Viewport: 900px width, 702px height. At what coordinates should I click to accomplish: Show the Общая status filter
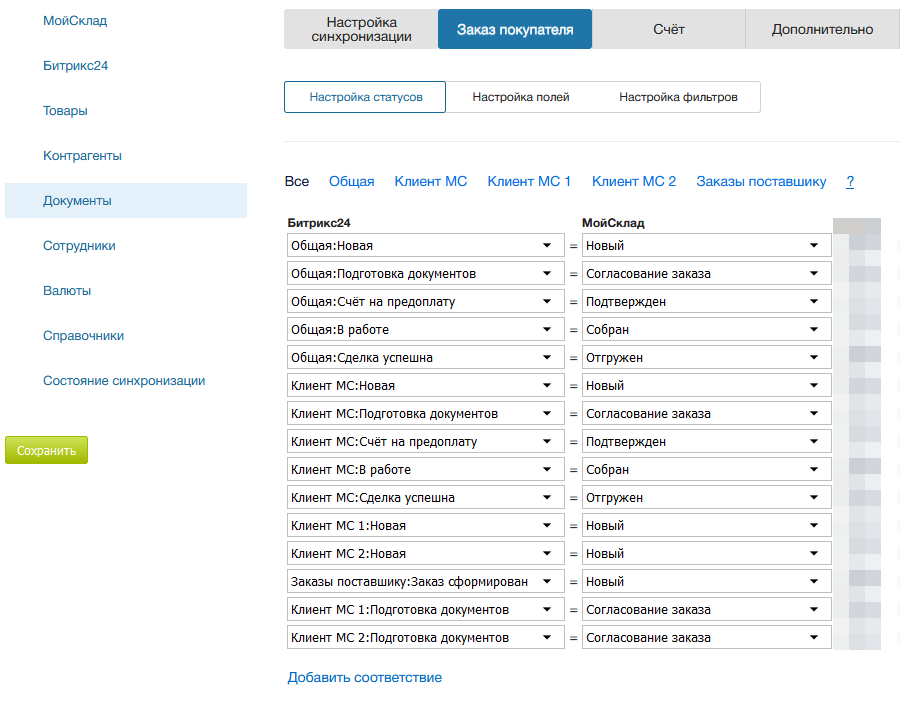point(351,181)
